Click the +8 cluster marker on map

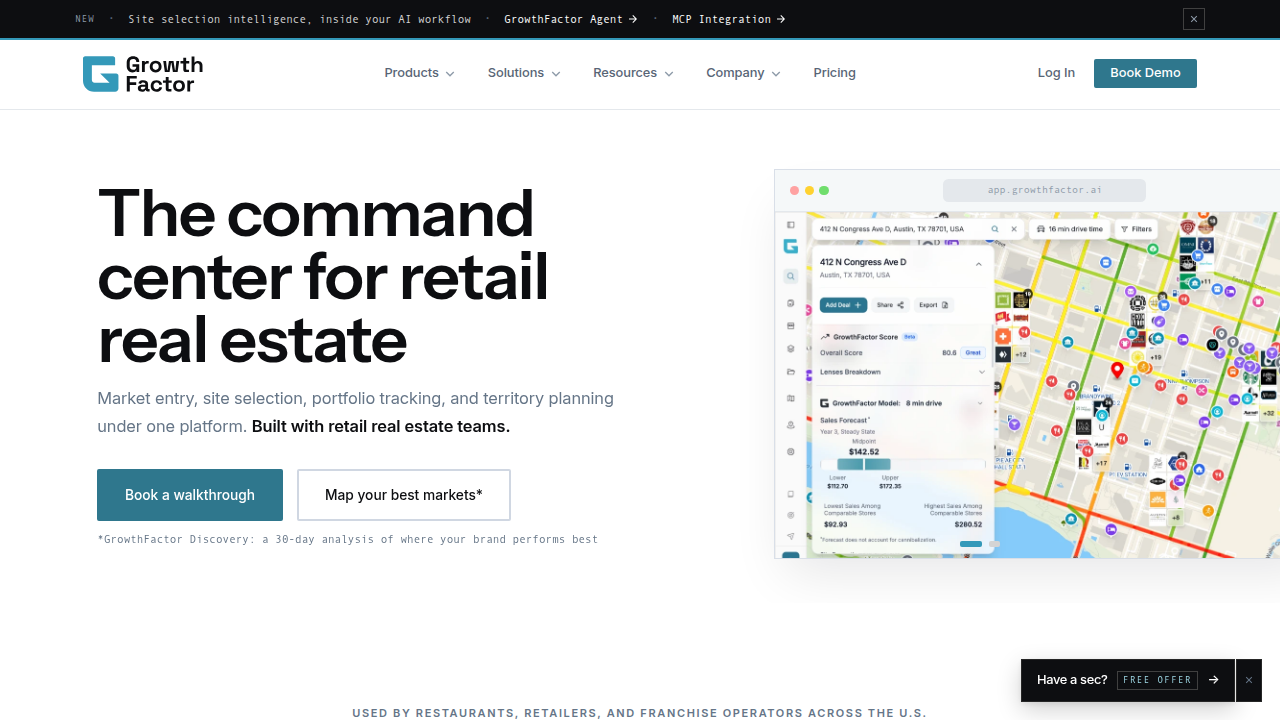coord(1176,518)
